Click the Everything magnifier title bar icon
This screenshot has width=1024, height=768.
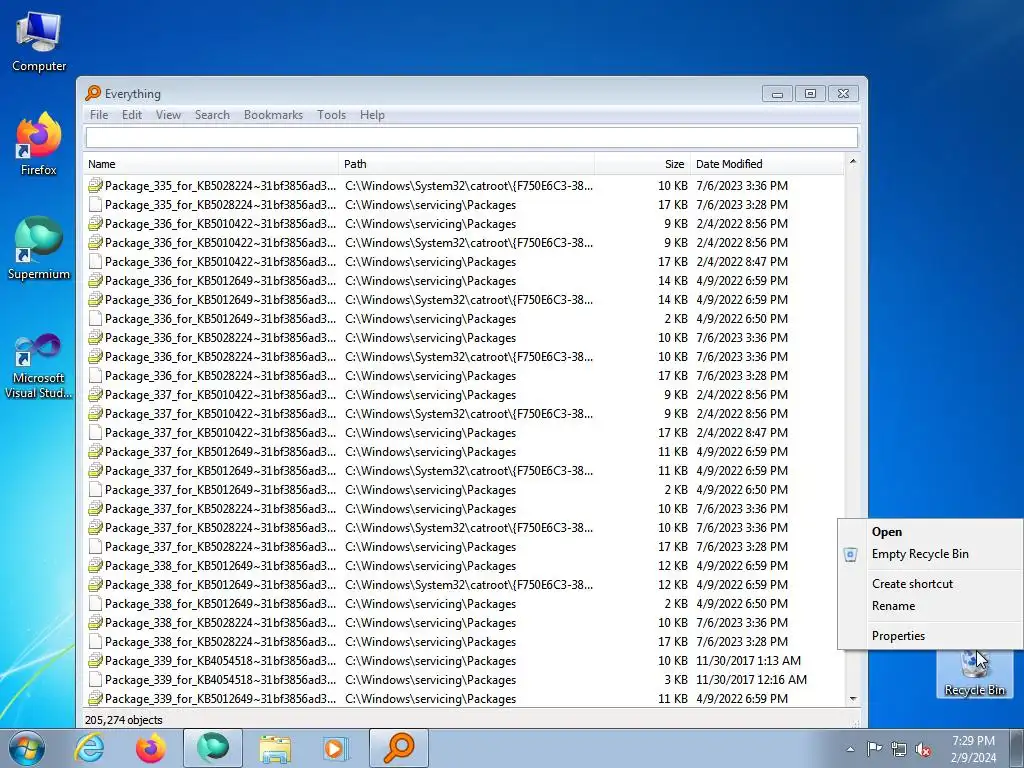point(93,93)
